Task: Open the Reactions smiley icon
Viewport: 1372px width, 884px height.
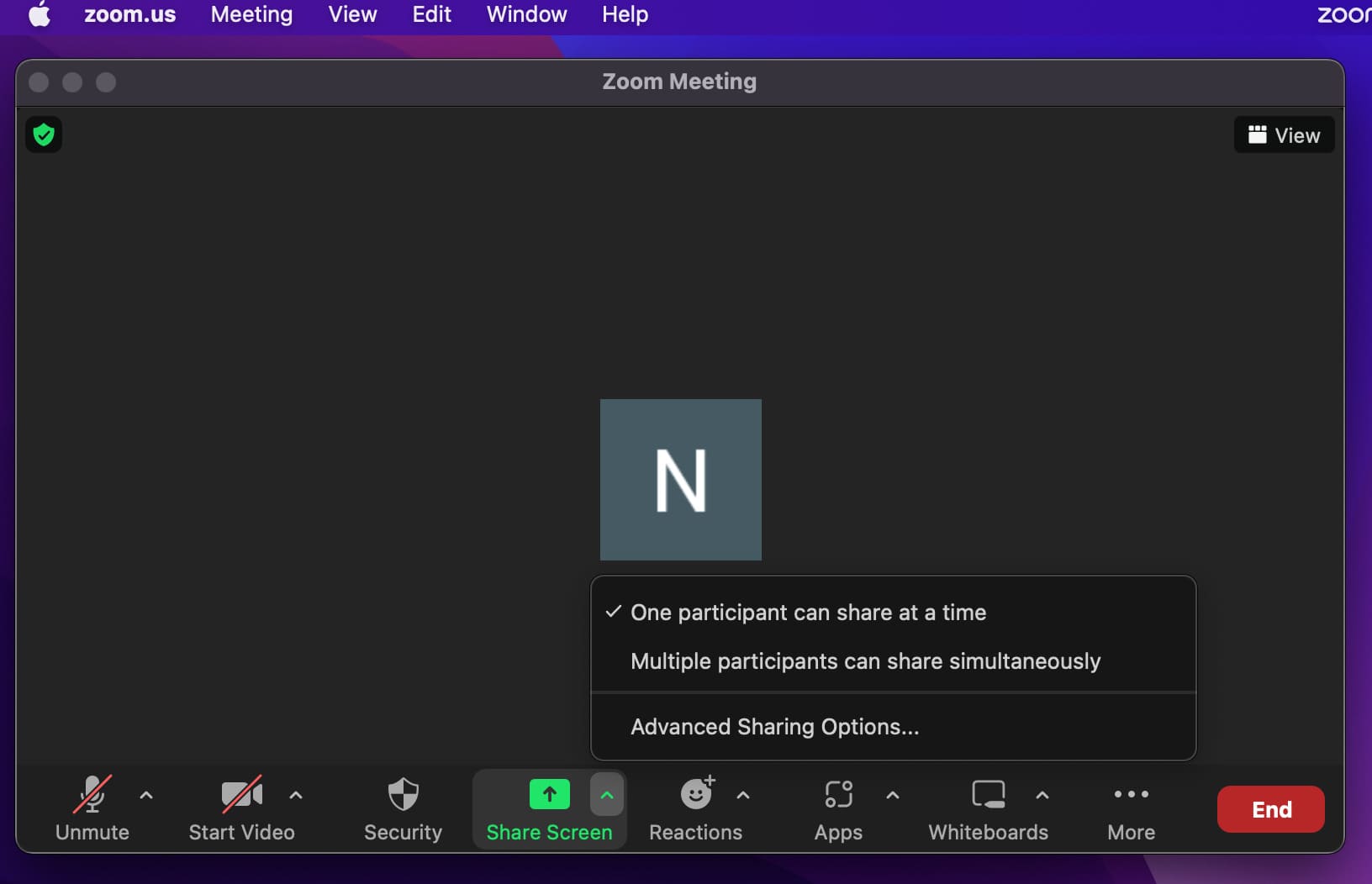Action: point(695,794)
